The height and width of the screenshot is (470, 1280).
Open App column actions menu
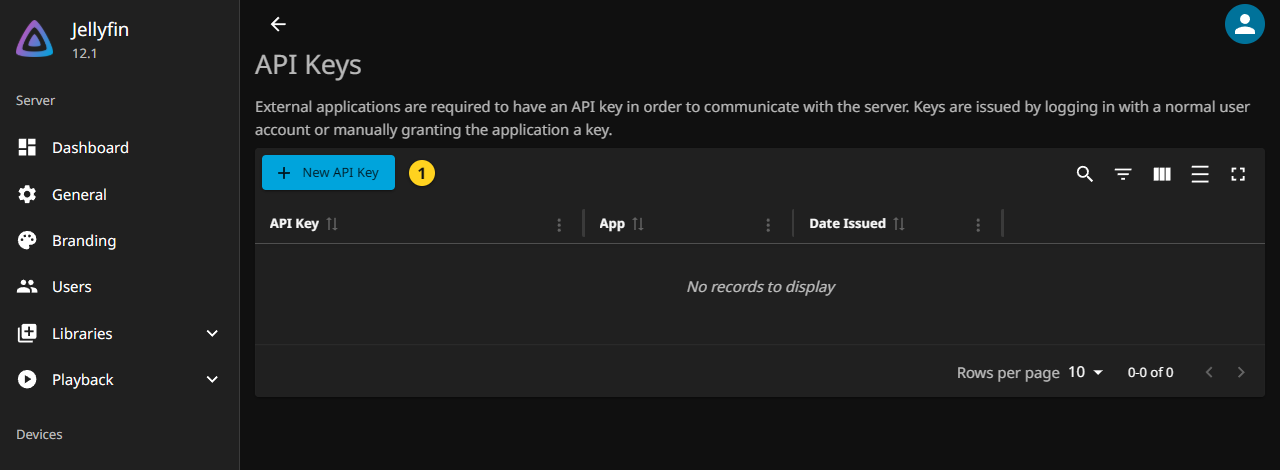pos(768,225)
